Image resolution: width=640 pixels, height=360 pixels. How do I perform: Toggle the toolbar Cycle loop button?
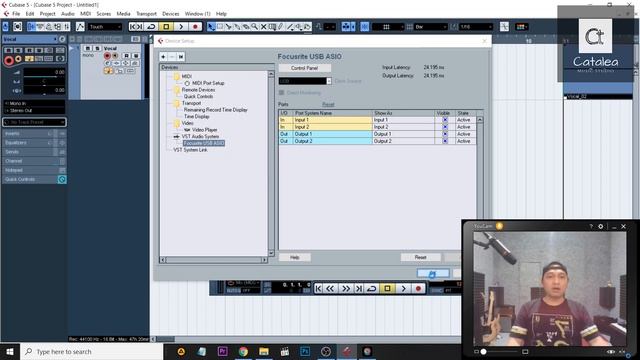coord(151,27)
